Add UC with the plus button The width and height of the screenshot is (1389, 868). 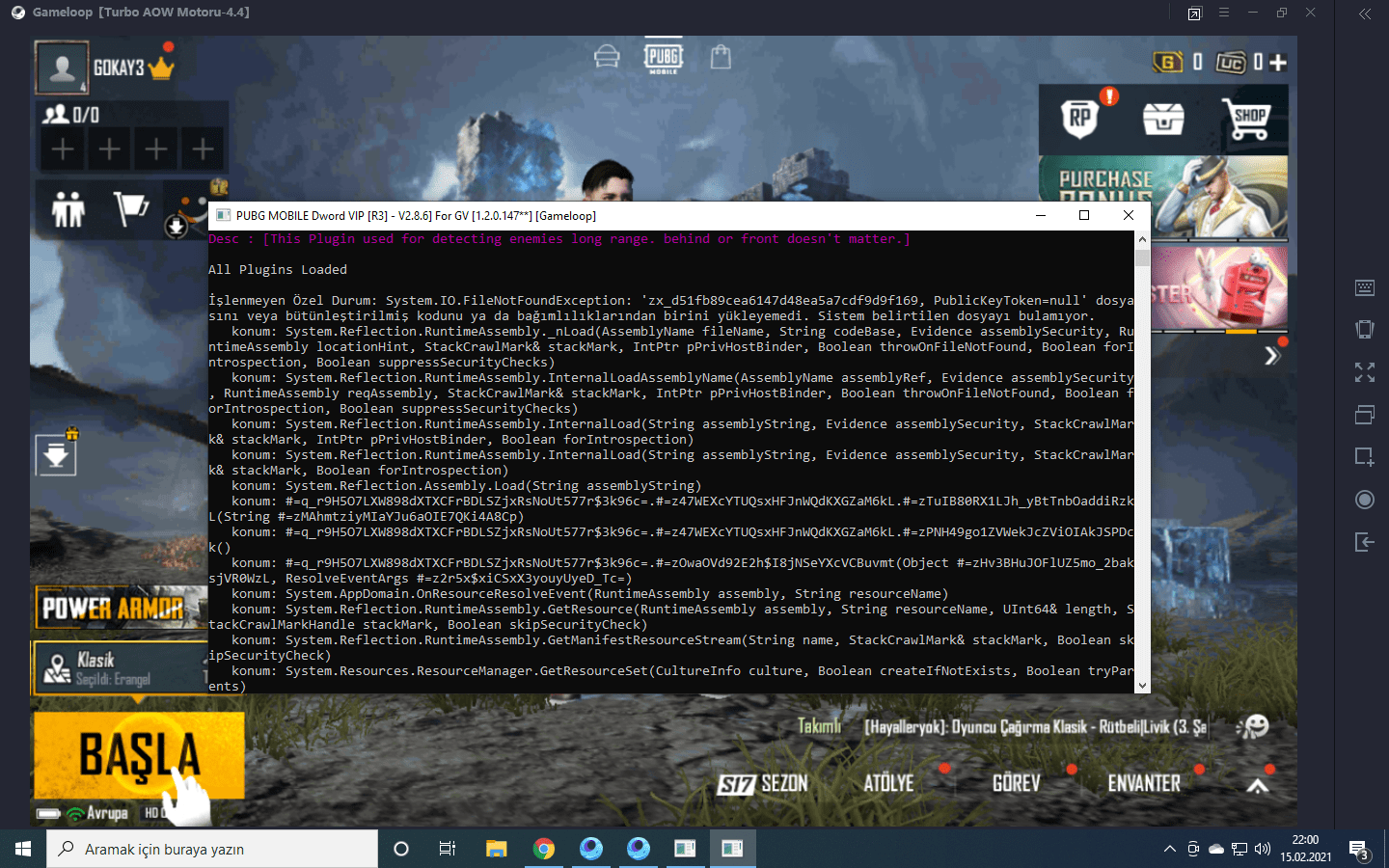(x=1278, y=62)
